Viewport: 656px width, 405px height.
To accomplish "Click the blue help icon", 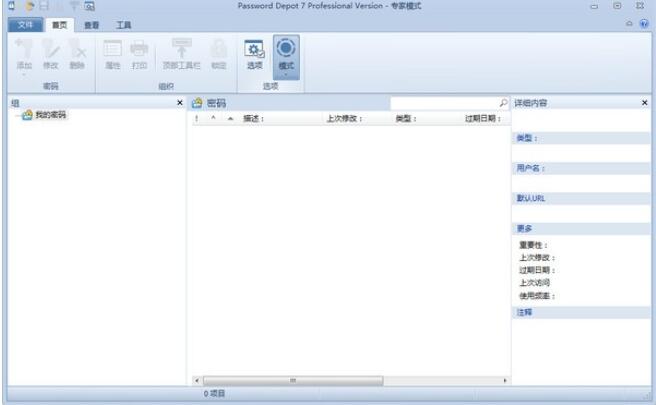I will (644, 24).
